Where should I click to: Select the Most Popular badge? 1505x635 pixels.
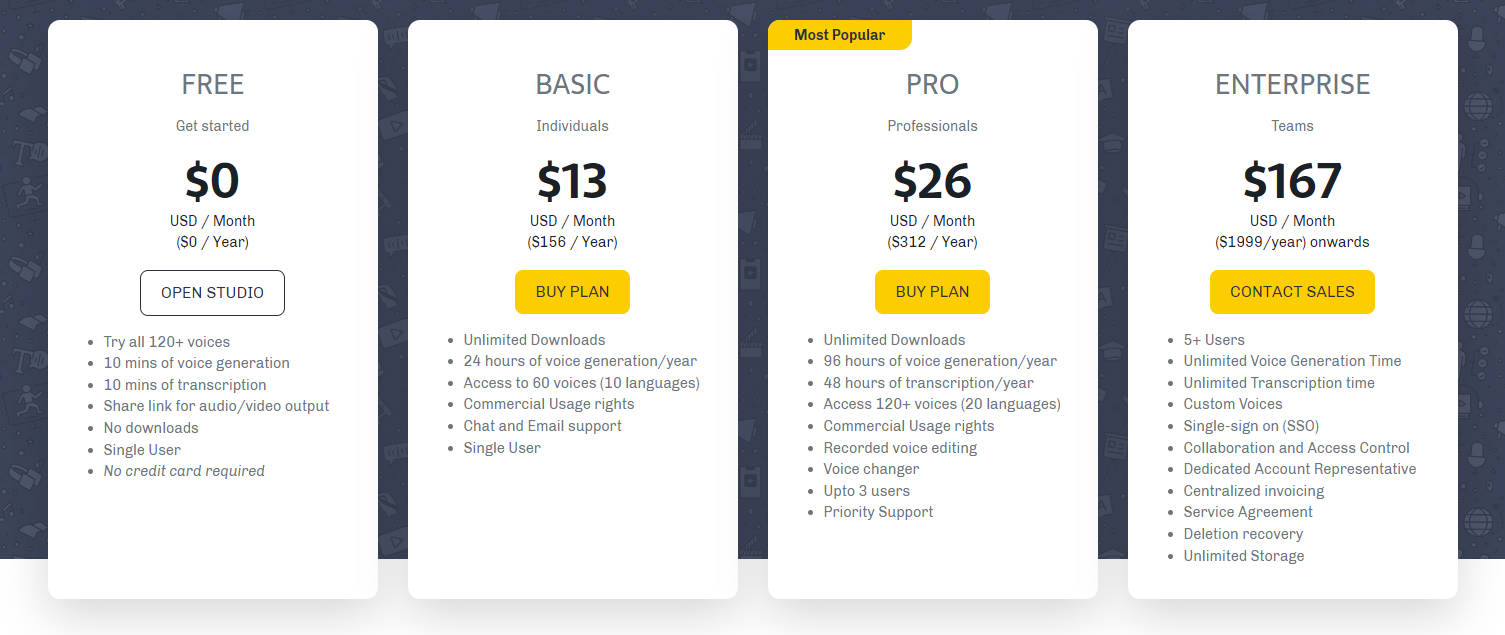(839, 35)
